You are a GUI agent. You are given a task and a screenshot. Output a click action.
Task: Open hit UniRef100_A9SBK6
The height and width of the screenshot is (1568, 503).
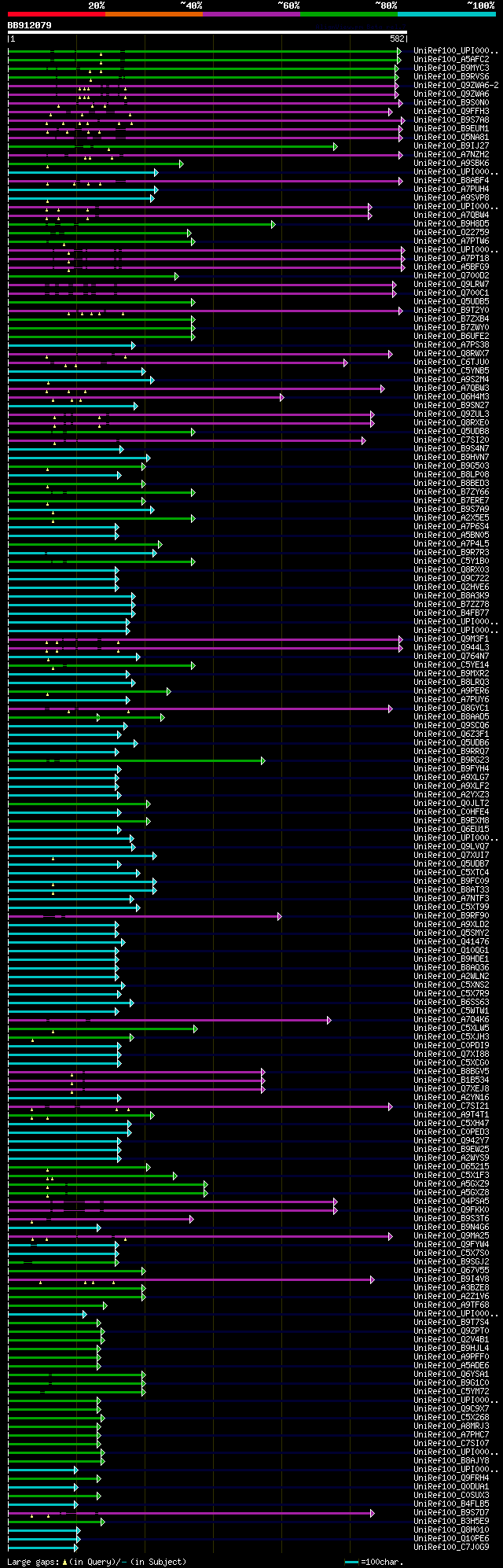[451, 163]
